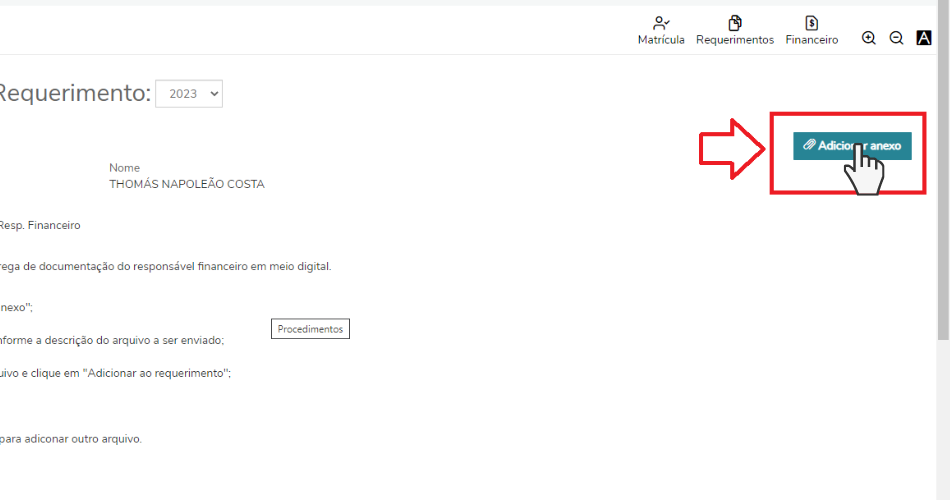Screen dimensions: 950x500
Task: Click the vertical page scrollbar
Action: click(942, 200)
